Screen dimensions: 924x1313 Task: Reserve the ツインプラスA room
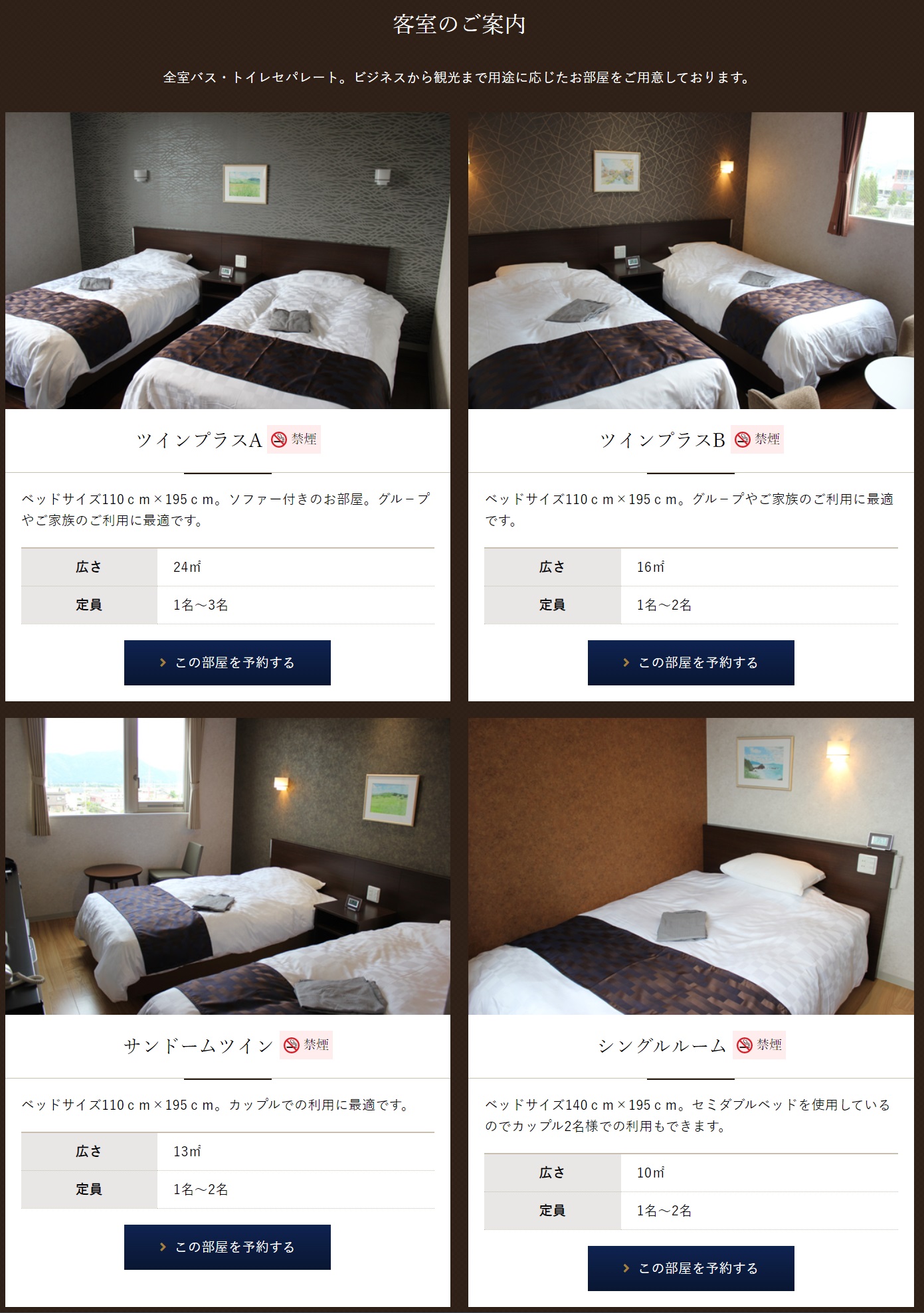(227, 663)
